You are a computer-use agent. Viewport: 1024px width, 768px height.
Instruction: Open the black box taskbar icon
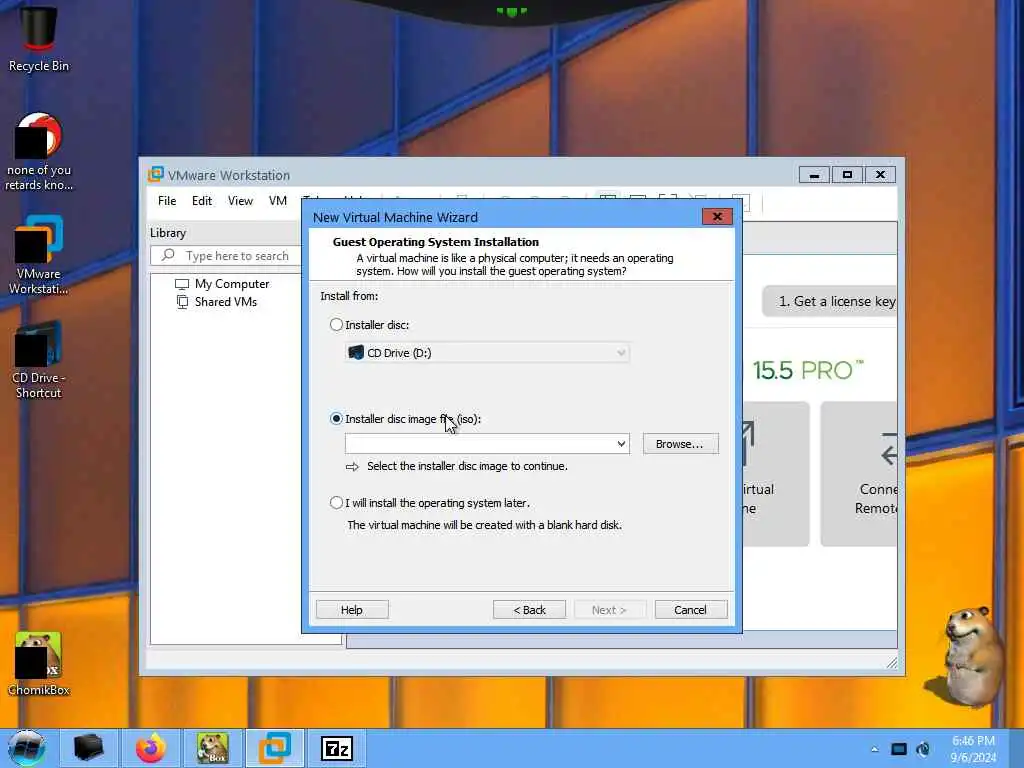pyautogui.click(x=88, y=748)
